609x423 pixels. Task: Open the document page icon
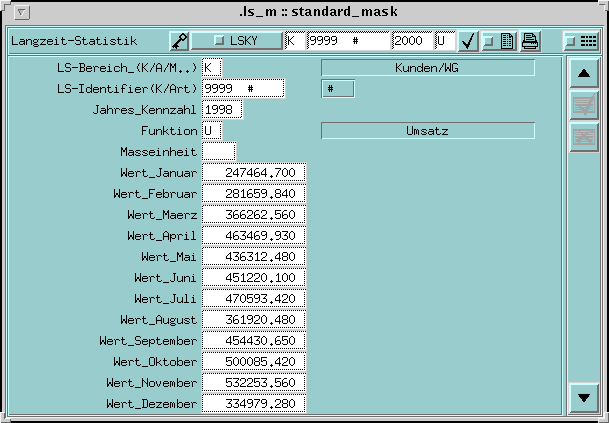508,41
